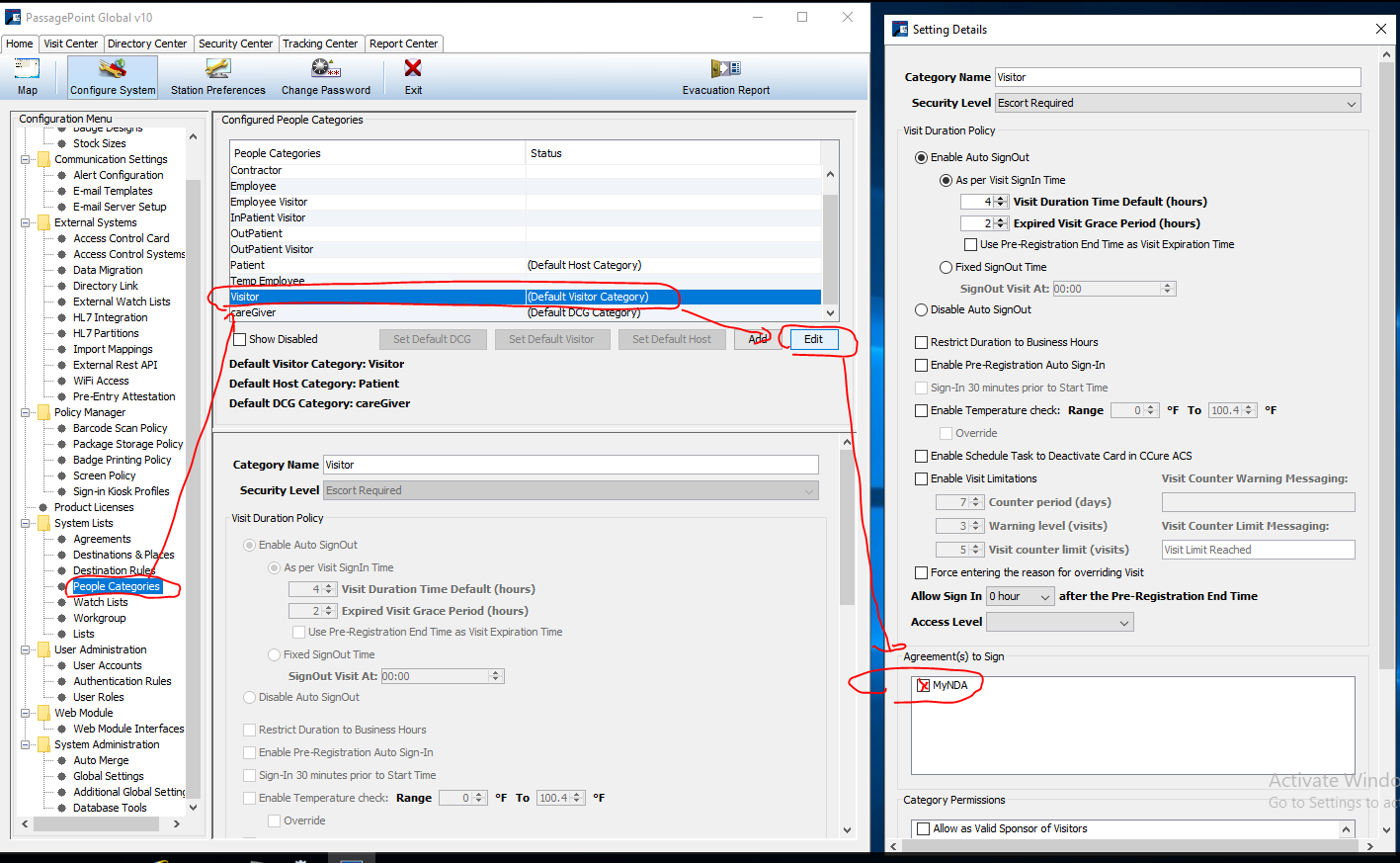Collapse the Policy Manager tree node
The height and width of the screenshot is (863, 1400).
26,412
